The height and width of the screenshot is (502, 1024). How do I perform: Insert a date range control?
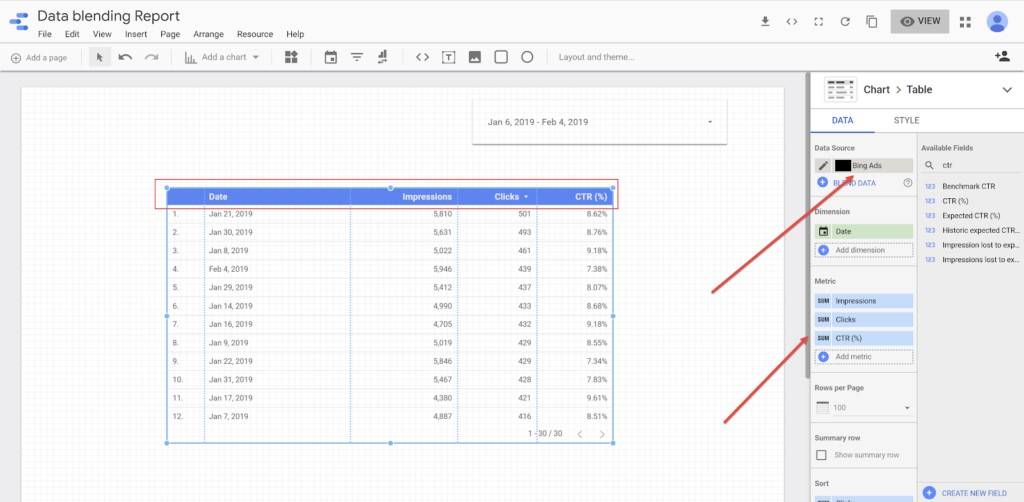(x=331, y=57)
